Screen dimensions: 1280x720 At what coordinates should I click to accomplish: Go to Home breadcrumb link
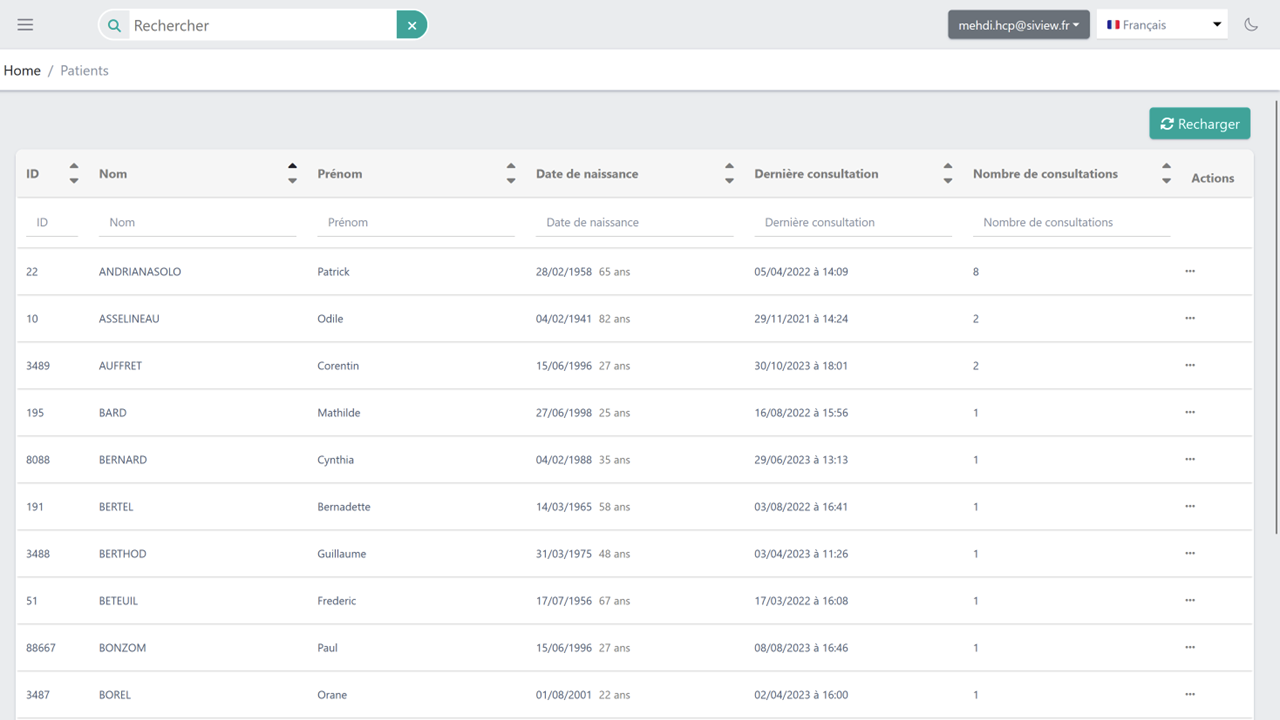(22, 71)
